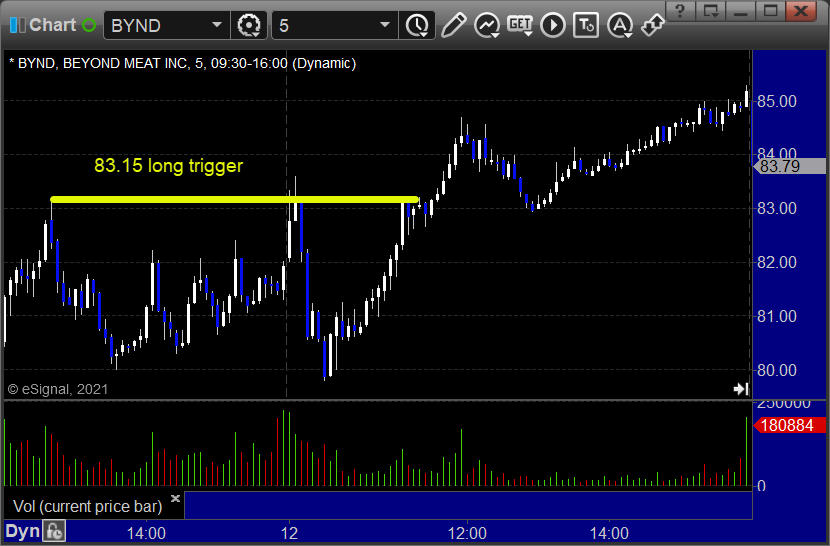The height and width of the screenshot is (546, 830).
Task: Click the 180884 volume value marker
Action: [789, 425]
